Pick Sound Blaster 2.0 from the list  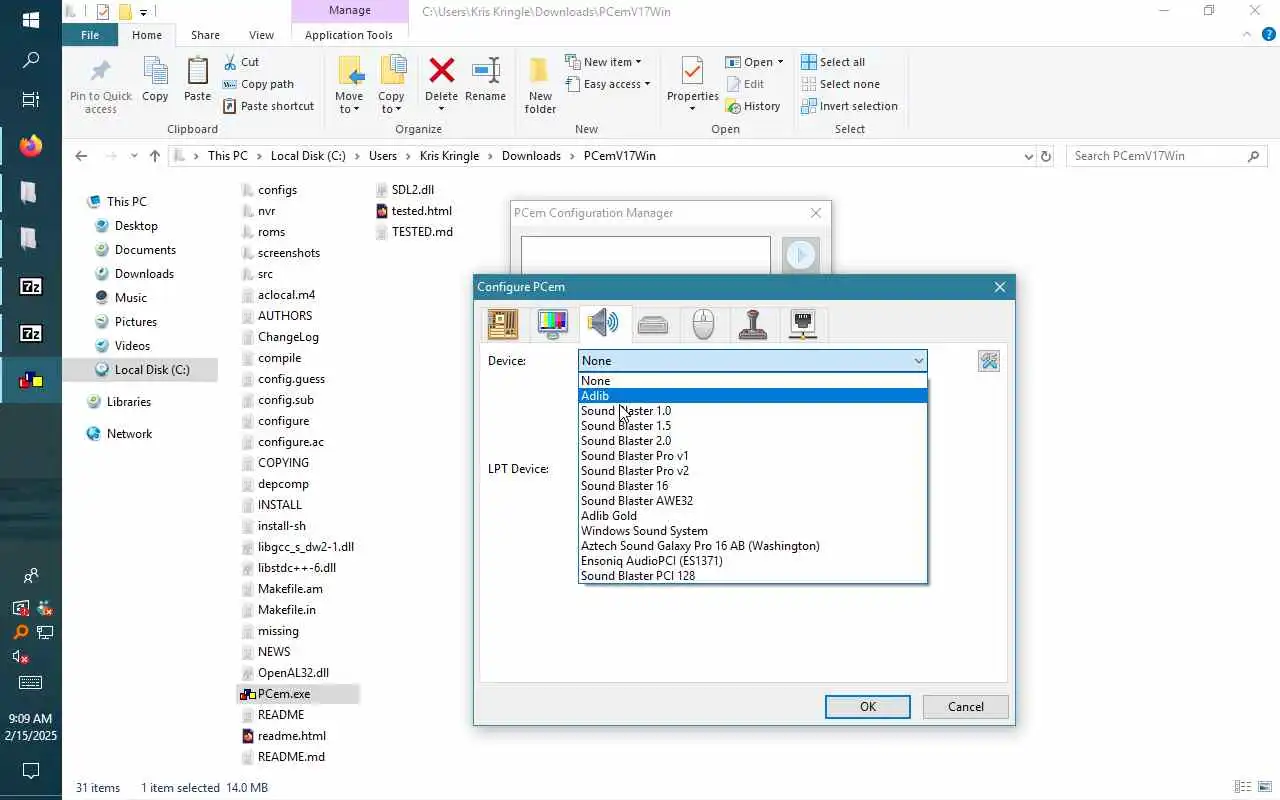[753, 441]
